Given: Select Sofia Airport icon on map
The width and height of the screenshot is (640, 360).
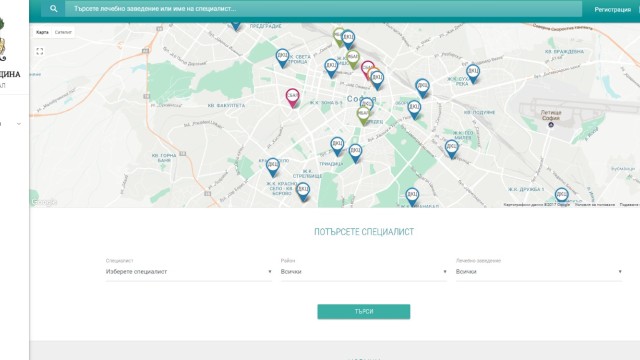Looking at the screenshot, I should tap(551, 124).
